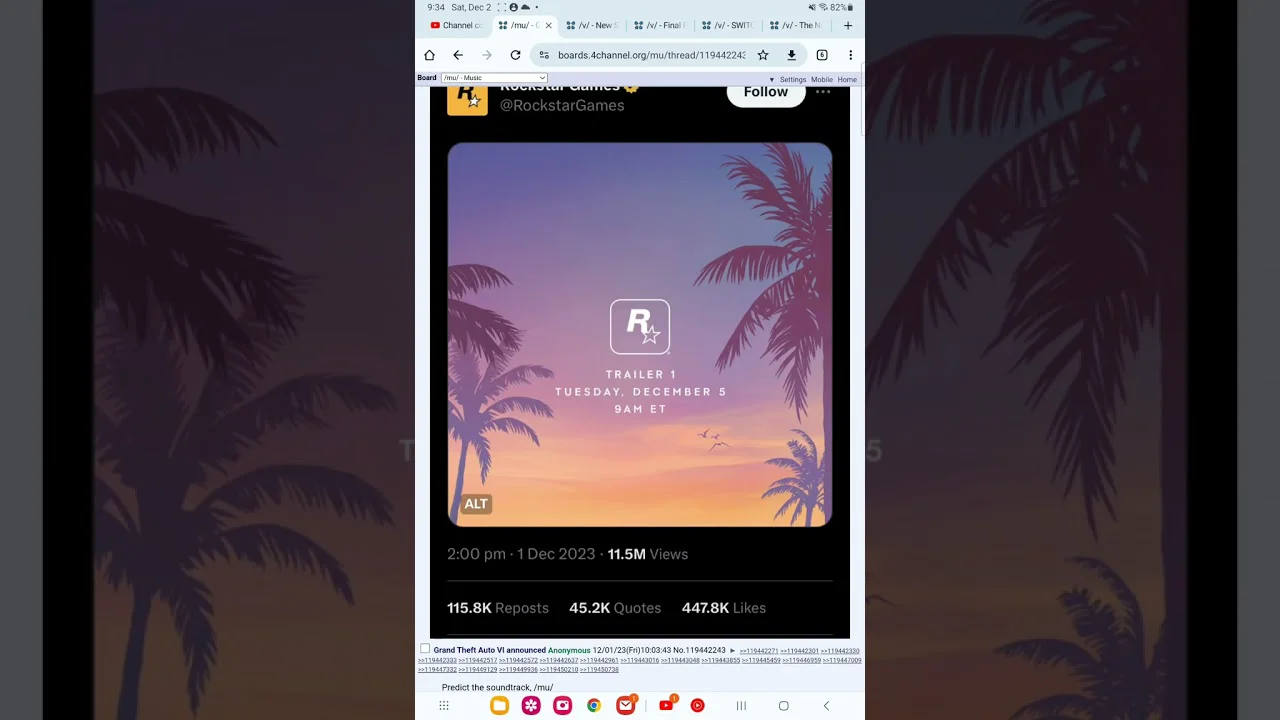
Task: Go to the Chrome home page icon
Action: coord(429,55)
